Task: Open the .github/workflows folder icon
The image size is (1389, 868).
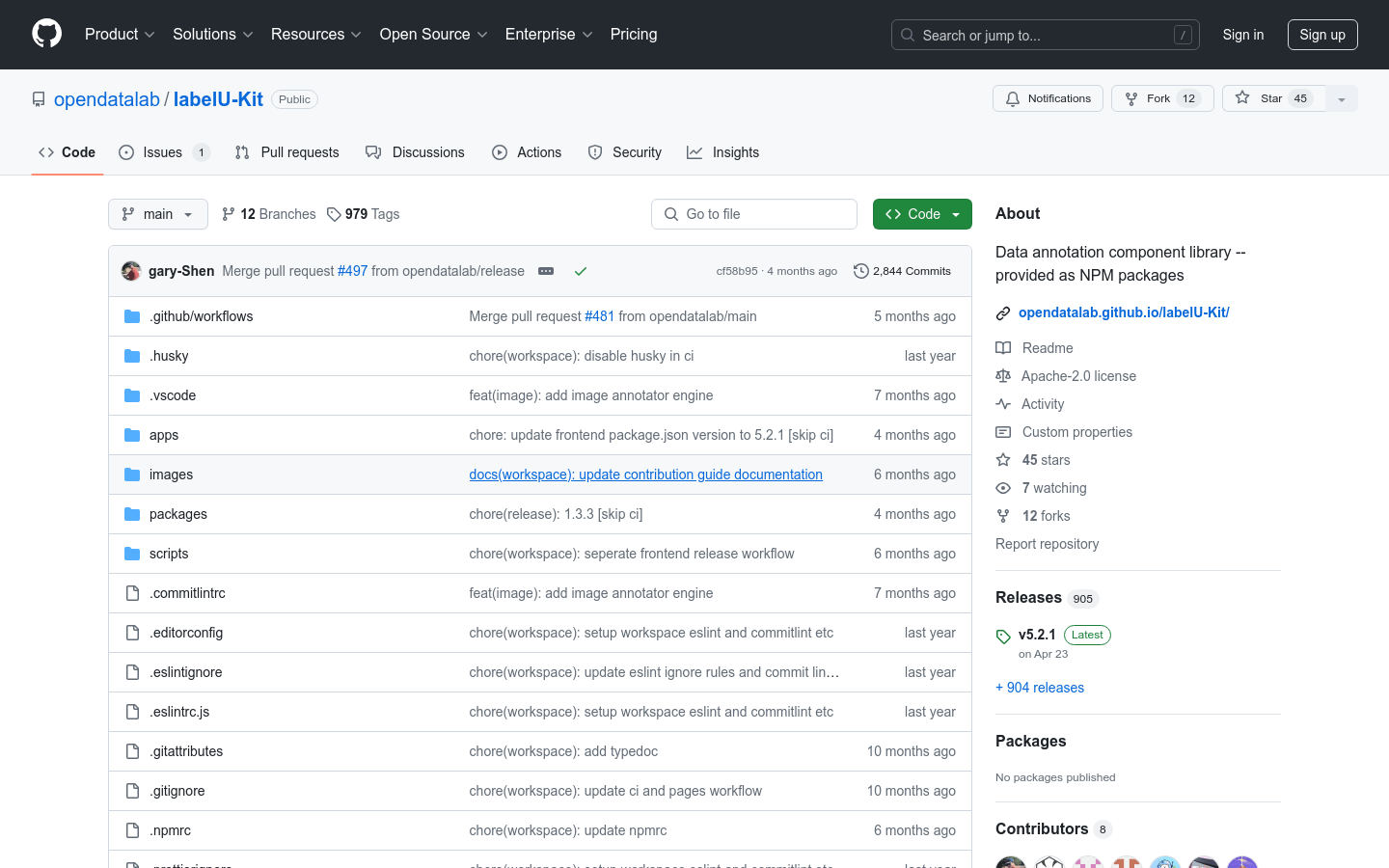Action: click(x=132, y=316)
